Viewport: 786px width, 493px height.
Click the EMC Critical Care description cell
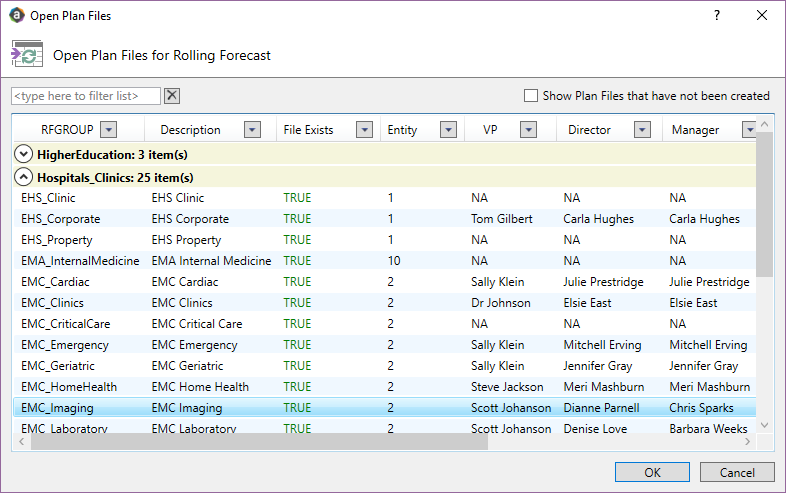[x=197, y=324]
